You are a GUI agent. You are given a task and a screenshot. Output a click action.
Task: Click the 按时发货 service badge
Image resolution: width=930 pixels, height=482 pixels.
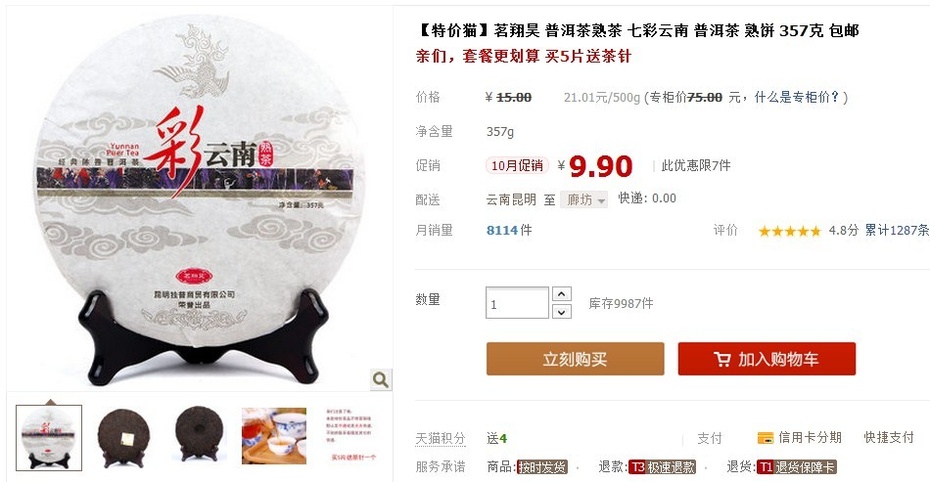pos(542,467)
